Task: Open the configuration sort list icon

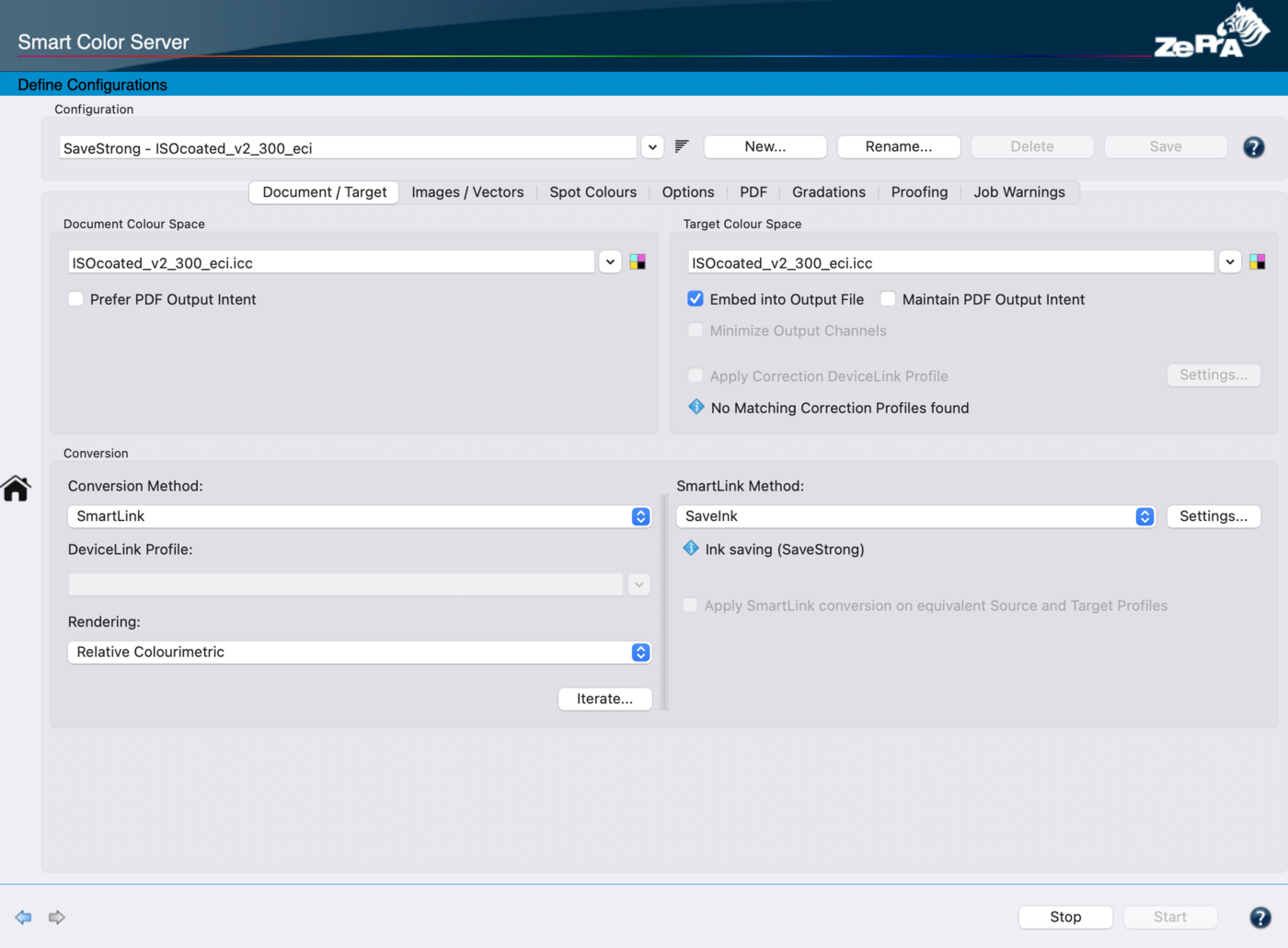Action: (x=682, y=146)
